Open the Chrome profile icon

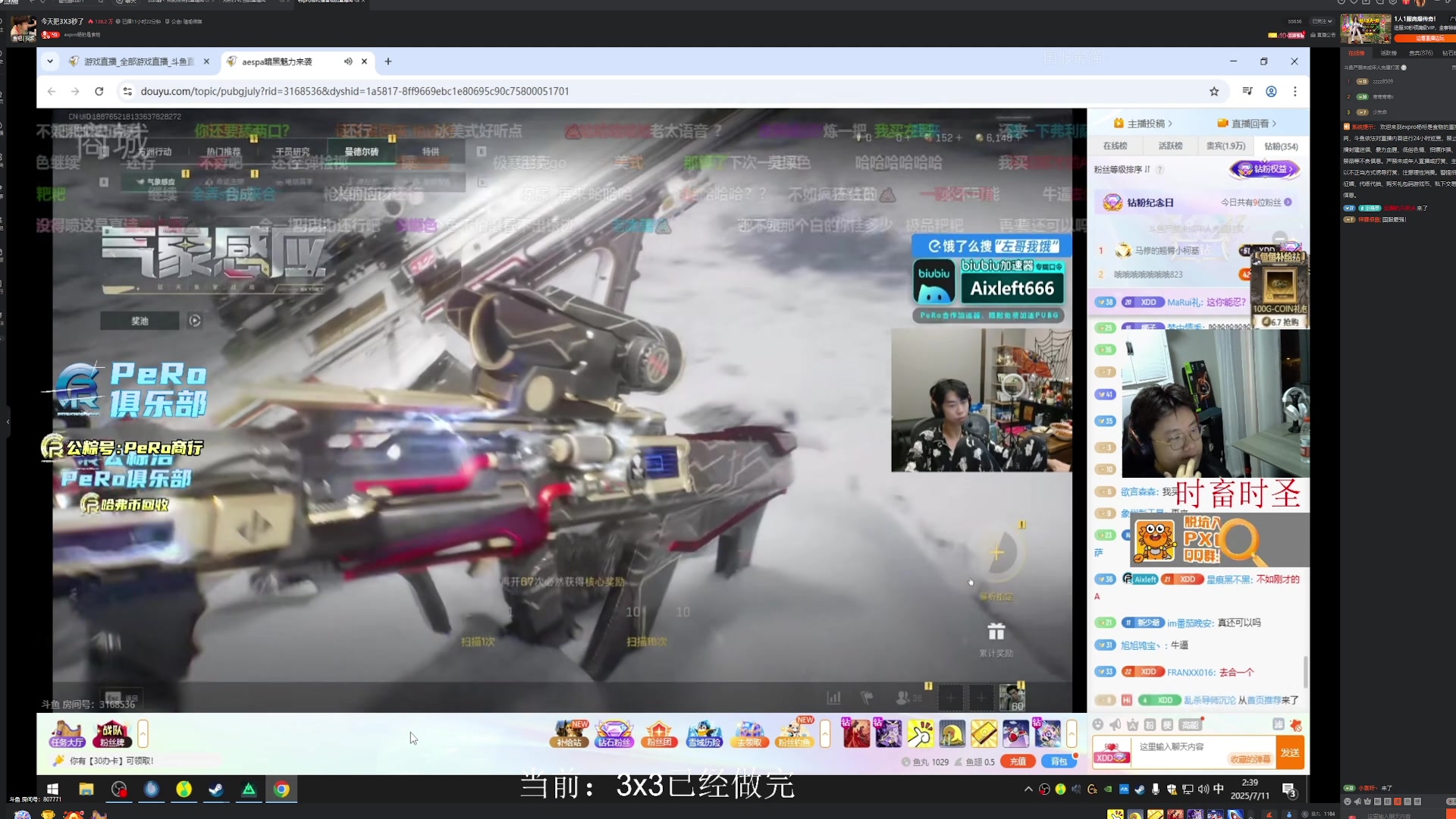[1271, 91]
